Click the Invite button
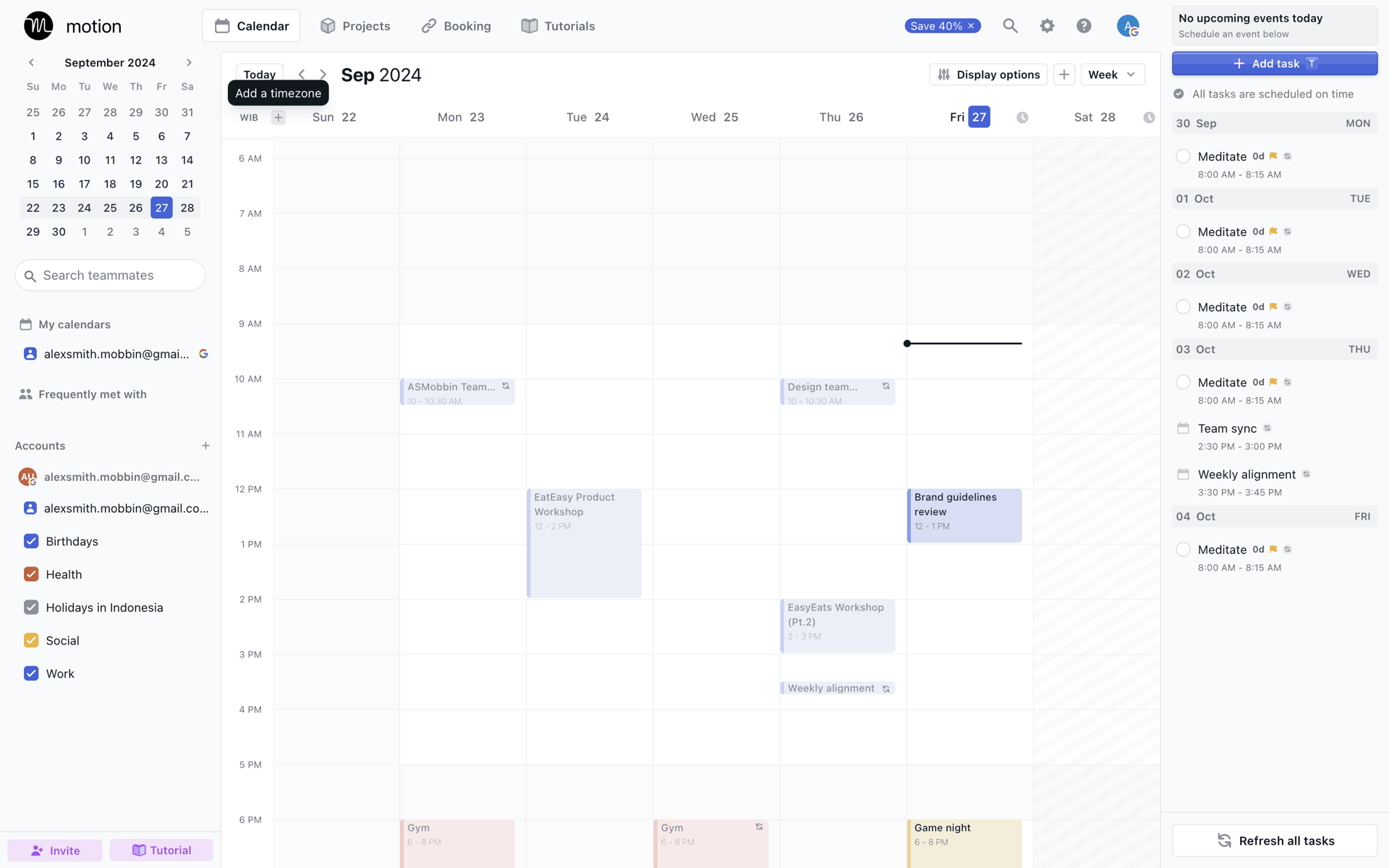 (x=55, y=850)
